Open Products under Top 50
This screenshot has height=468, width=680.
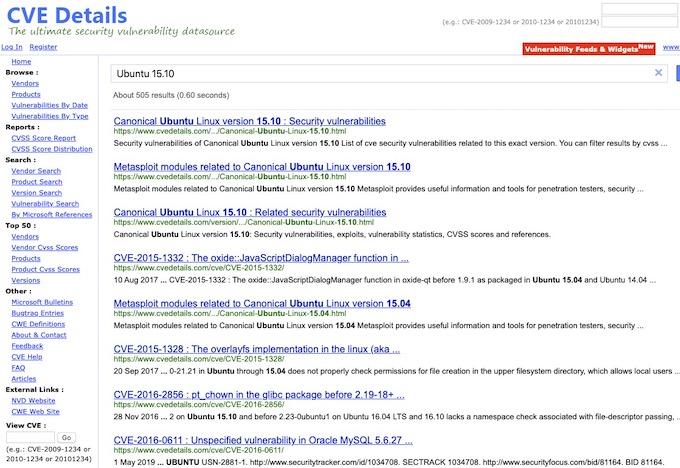pos(26,258)
